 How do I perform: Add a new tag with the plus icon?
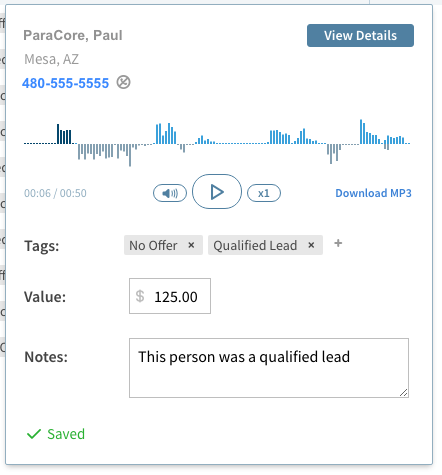[x=338, y=243]
